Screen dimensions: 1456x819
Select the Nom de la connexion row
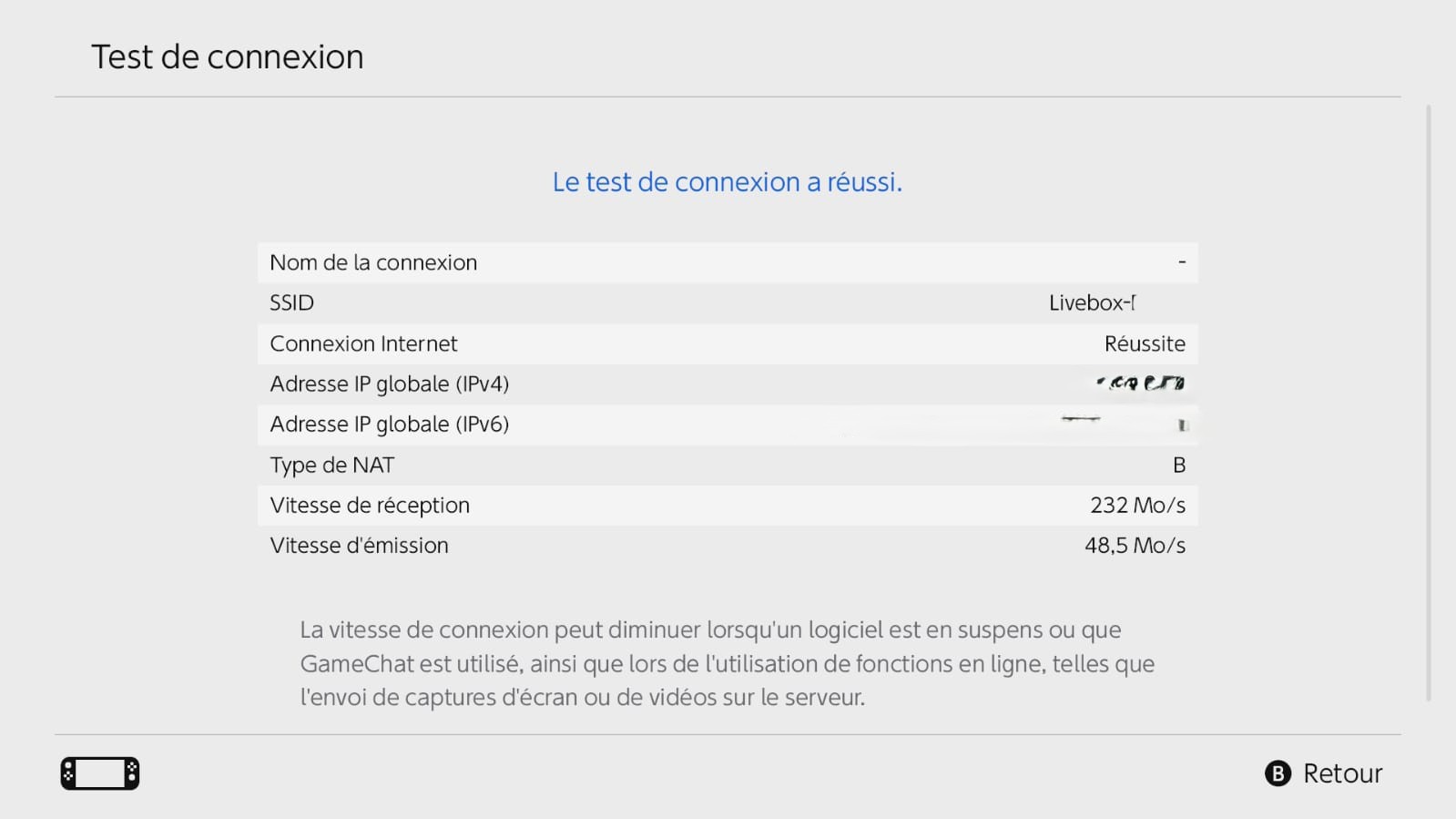point(728,262)
